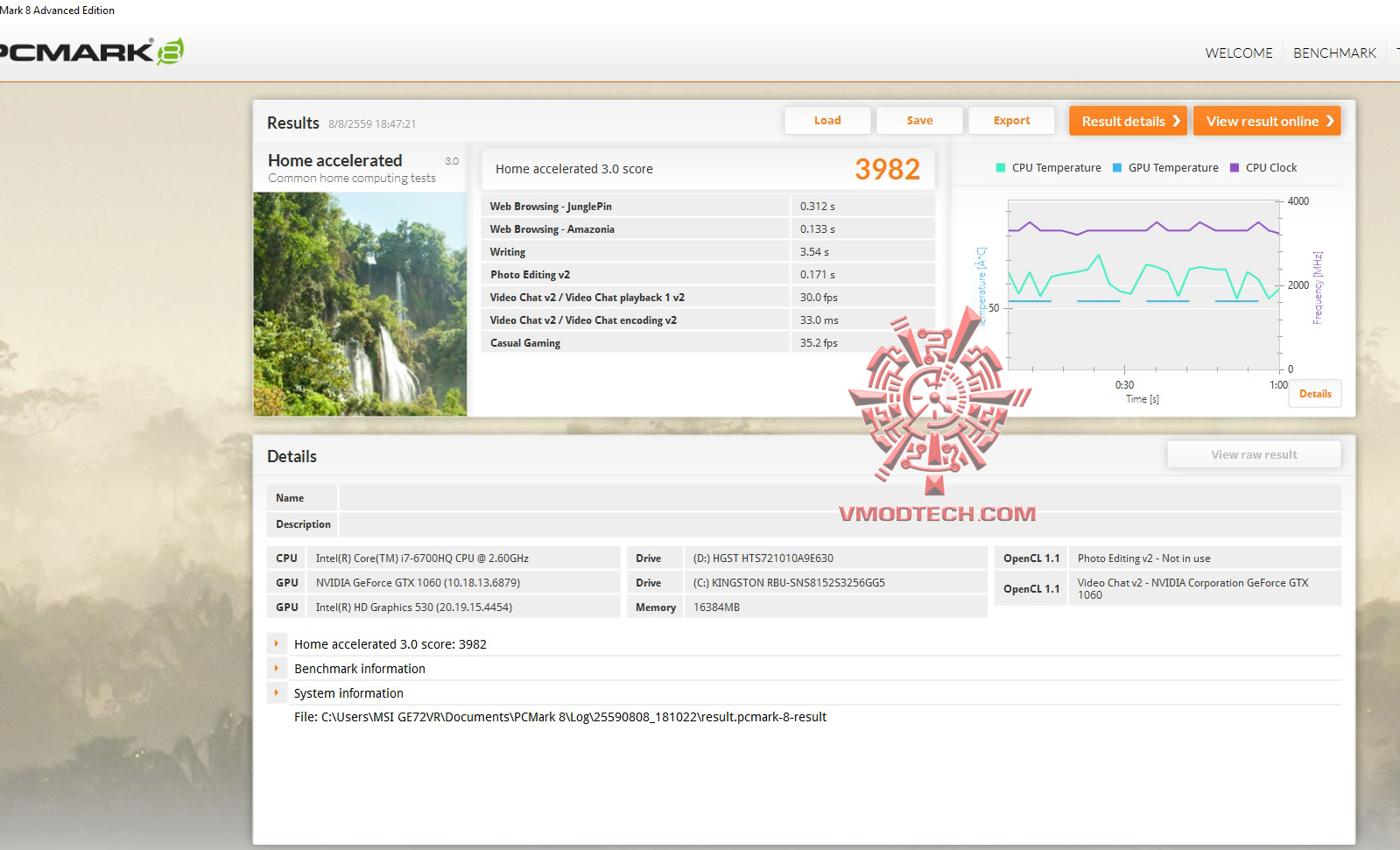Click the 0.171 s result value

817,275
